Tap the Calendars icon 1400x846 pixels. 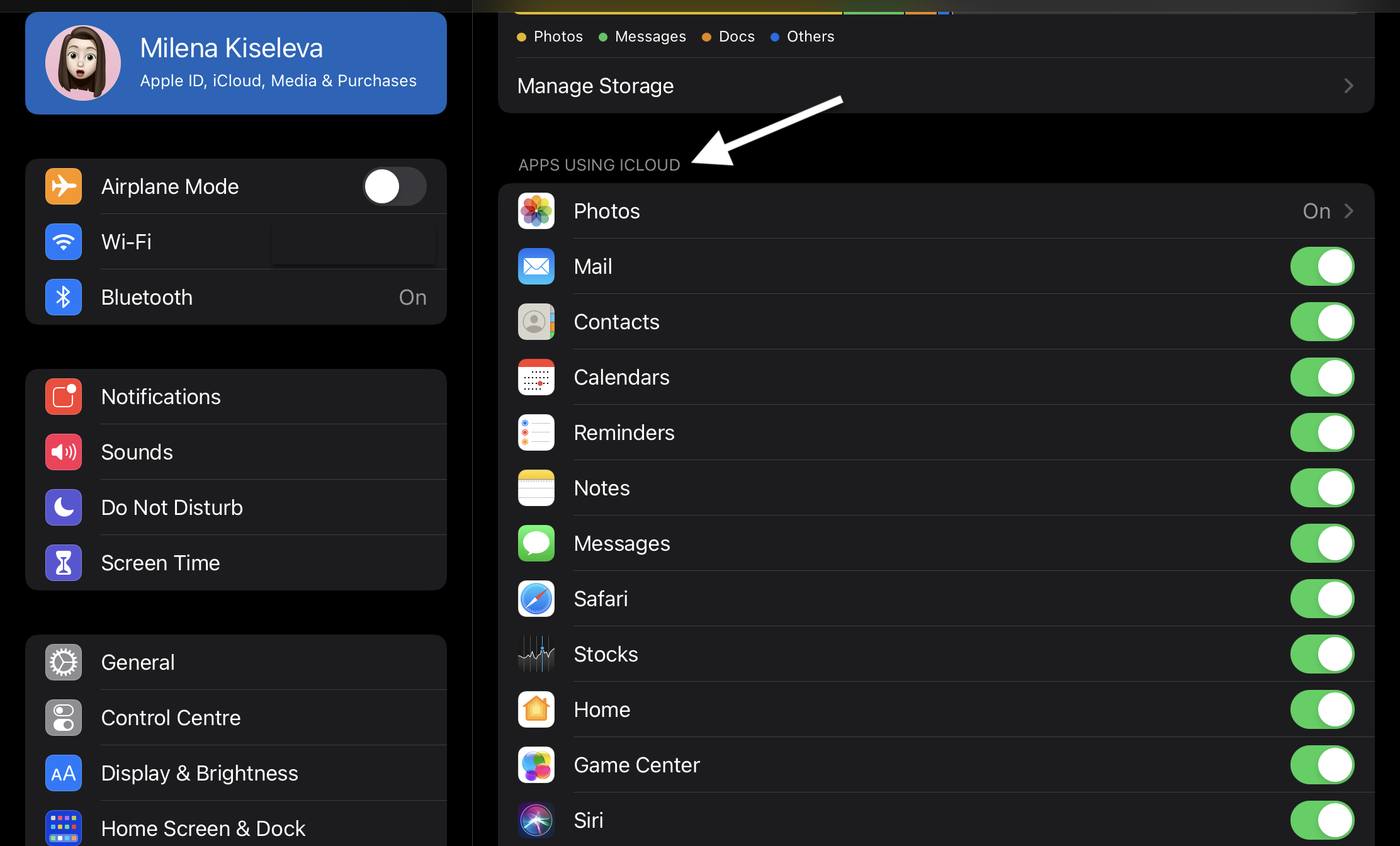[536, 377]
